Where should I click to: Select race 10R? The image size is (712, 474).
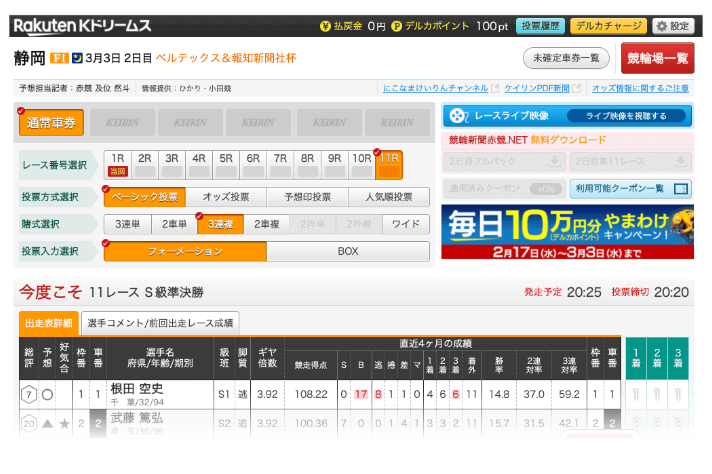pyautogui.click(x=362, y=165)
